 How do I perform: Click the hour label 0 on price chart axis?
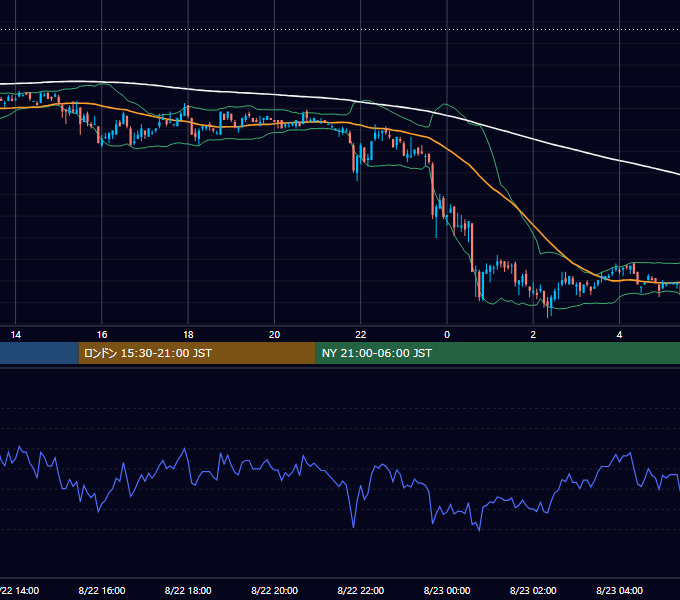(447, 335)
